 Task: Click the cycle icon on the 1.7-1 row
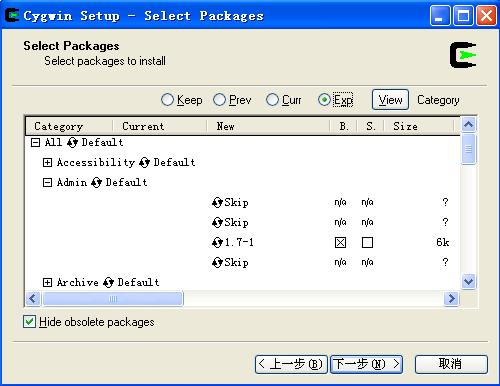(217, 242)
